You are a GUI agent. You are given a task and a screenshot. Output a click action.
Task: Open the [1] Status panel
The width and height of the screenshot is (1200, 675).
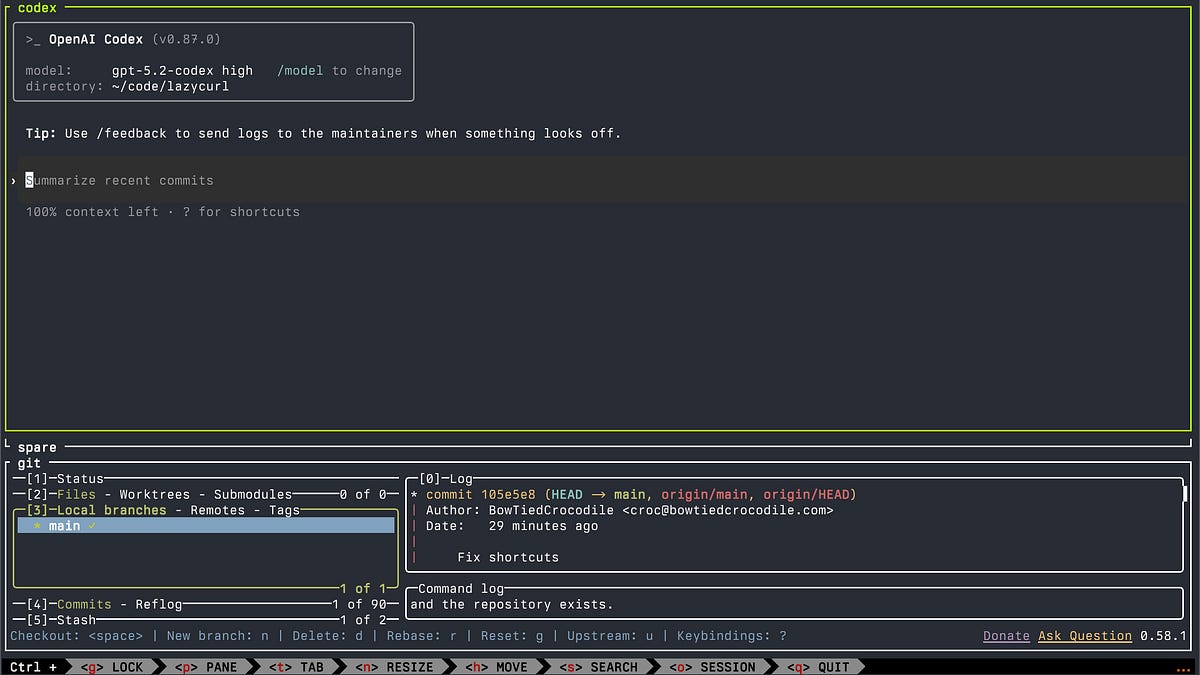point(65,479)
